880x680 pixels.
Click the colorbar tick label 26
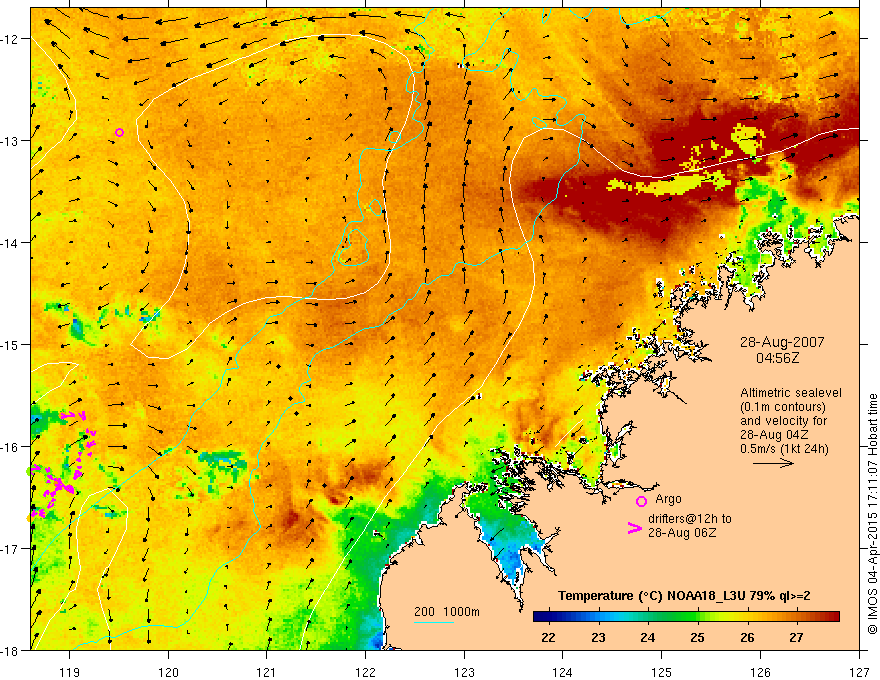(x=747, y=637)
